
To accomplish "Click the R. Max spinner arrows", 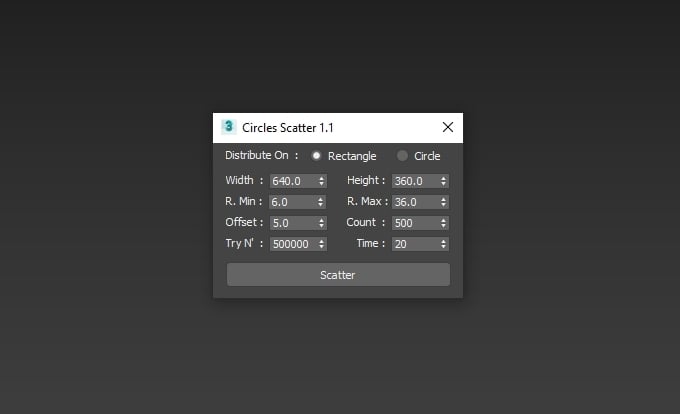I will 443,202.
